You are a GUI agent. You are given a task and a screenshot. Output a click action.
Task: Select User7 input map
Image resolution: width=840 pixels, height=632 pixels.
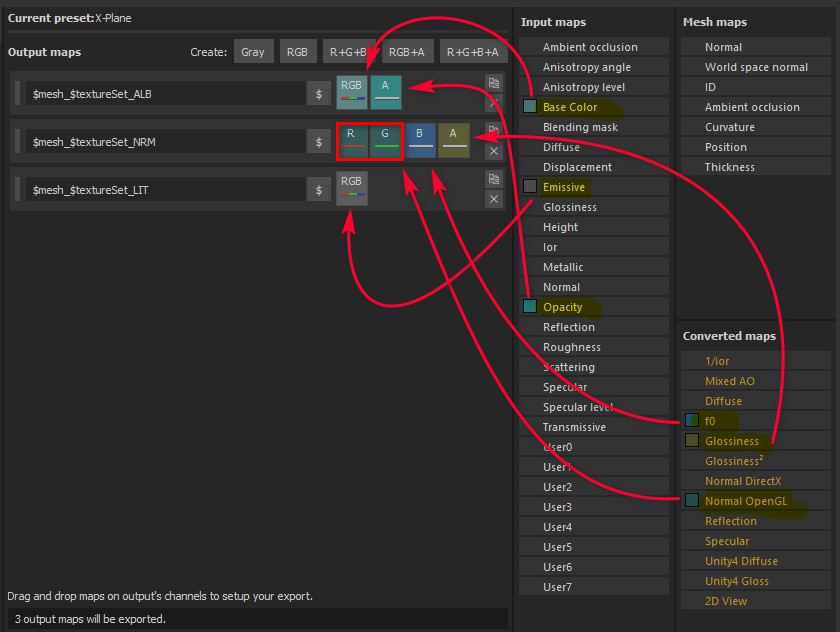point(594,587)
